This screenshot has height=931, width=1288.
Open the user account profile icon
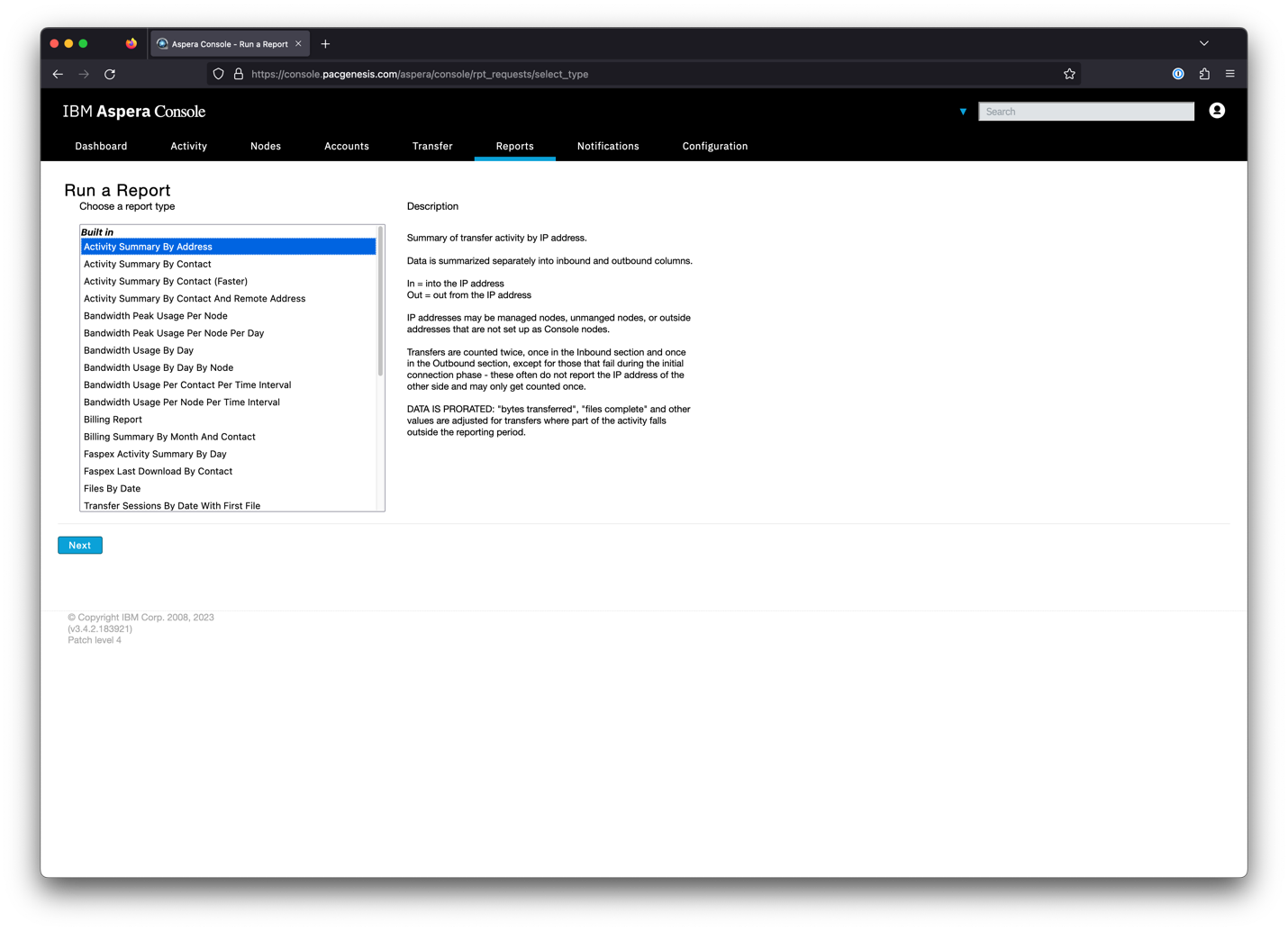click(1217, 111)
